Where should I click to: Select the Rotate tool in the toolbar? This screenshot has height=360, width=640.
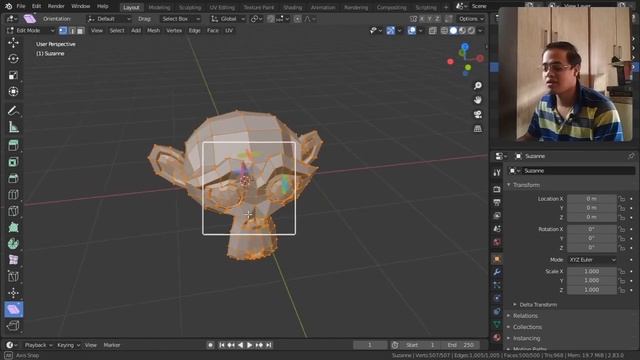coord(13,59)
